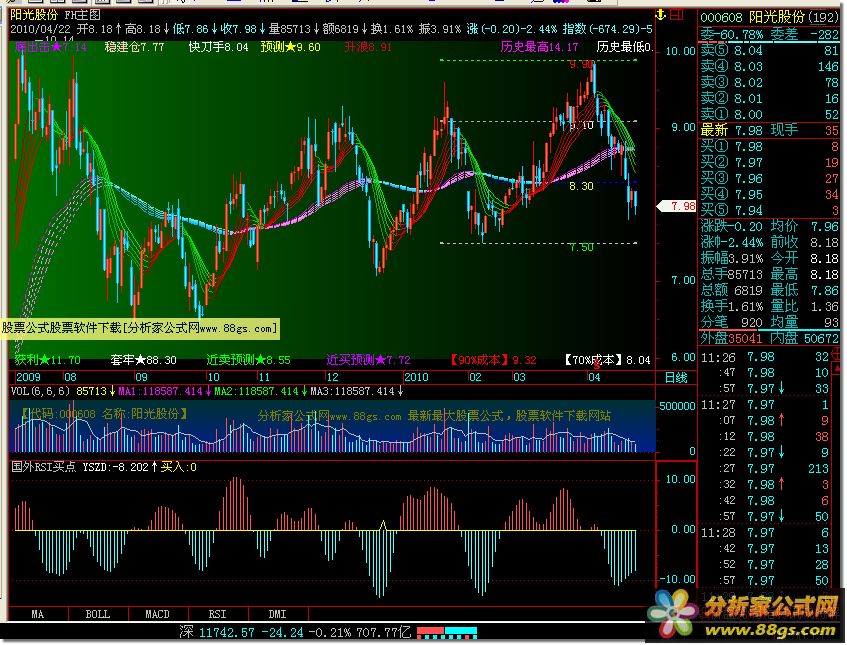Image resolution: width=847 pixels, height=645 pixels.
Task: Click the 近买预测★7.72 label
Action: click(x=368, y=360)
